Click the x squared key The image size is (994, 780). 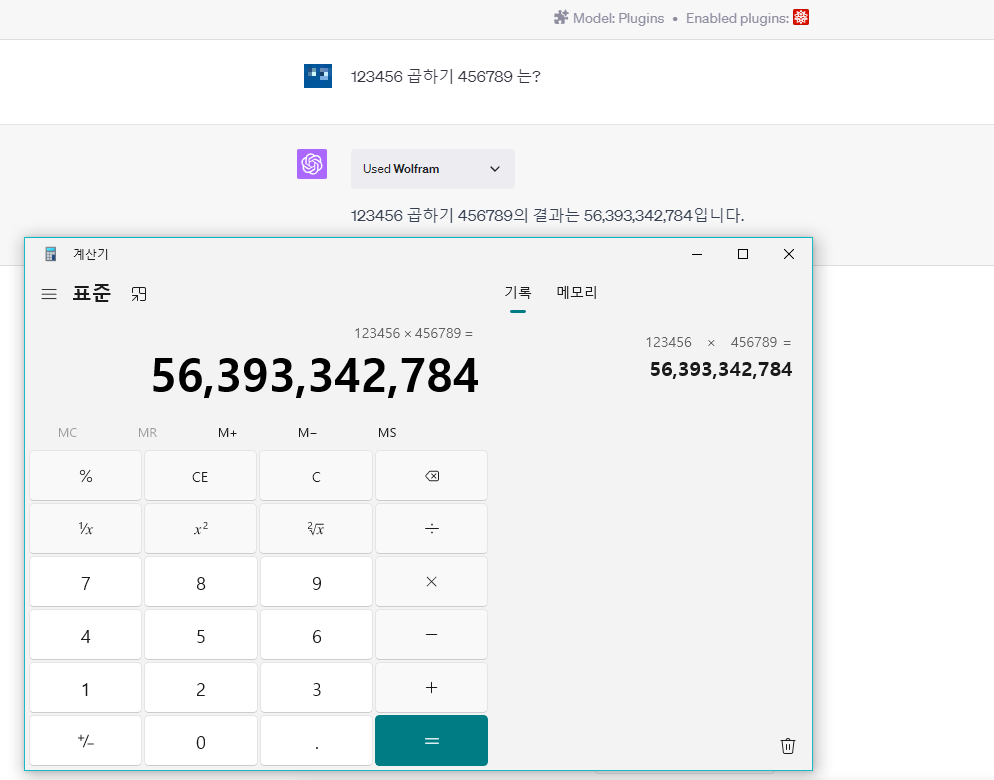[200, 529]
